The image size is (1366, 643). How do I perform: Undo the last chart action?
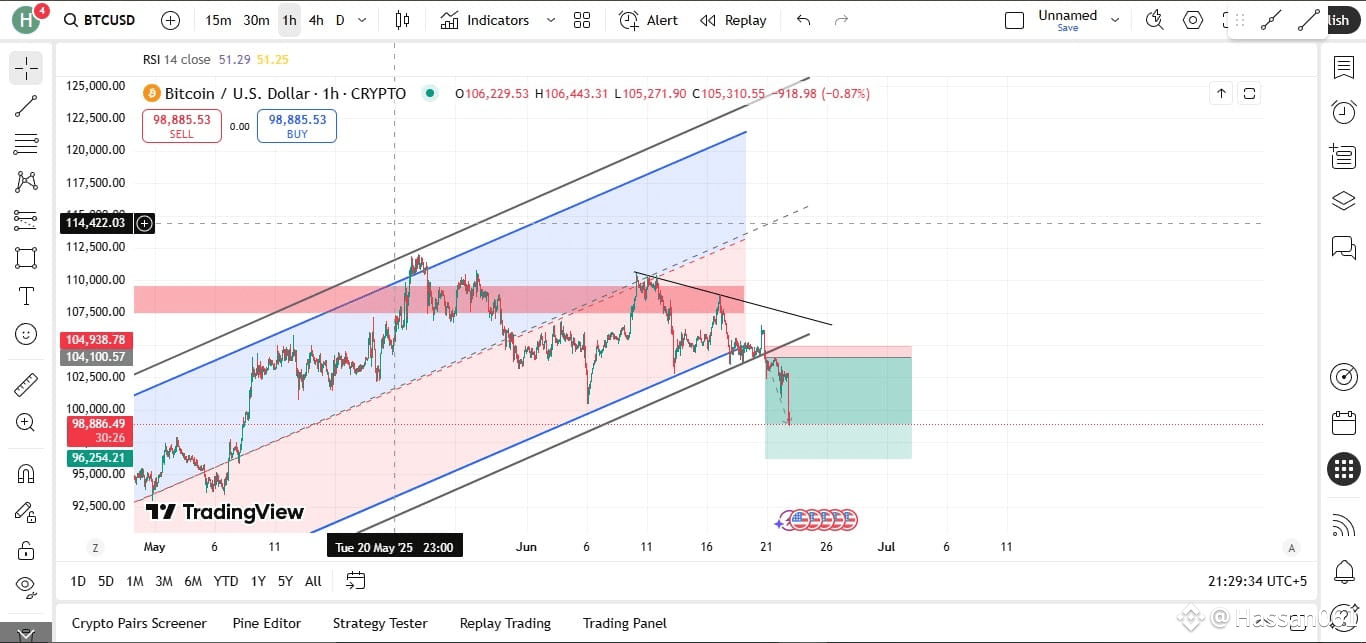803,20
